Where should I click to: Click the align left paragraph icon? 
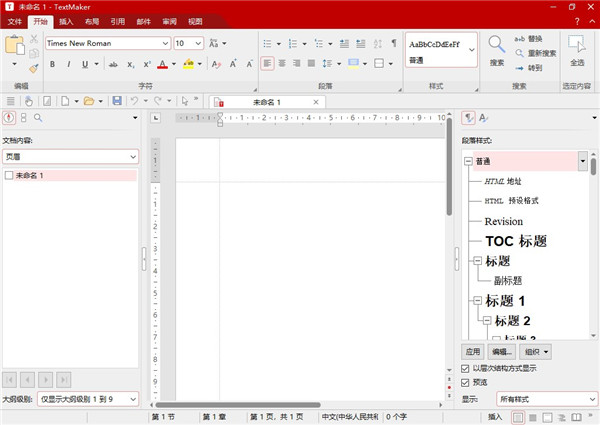click(x=268, y=63)
